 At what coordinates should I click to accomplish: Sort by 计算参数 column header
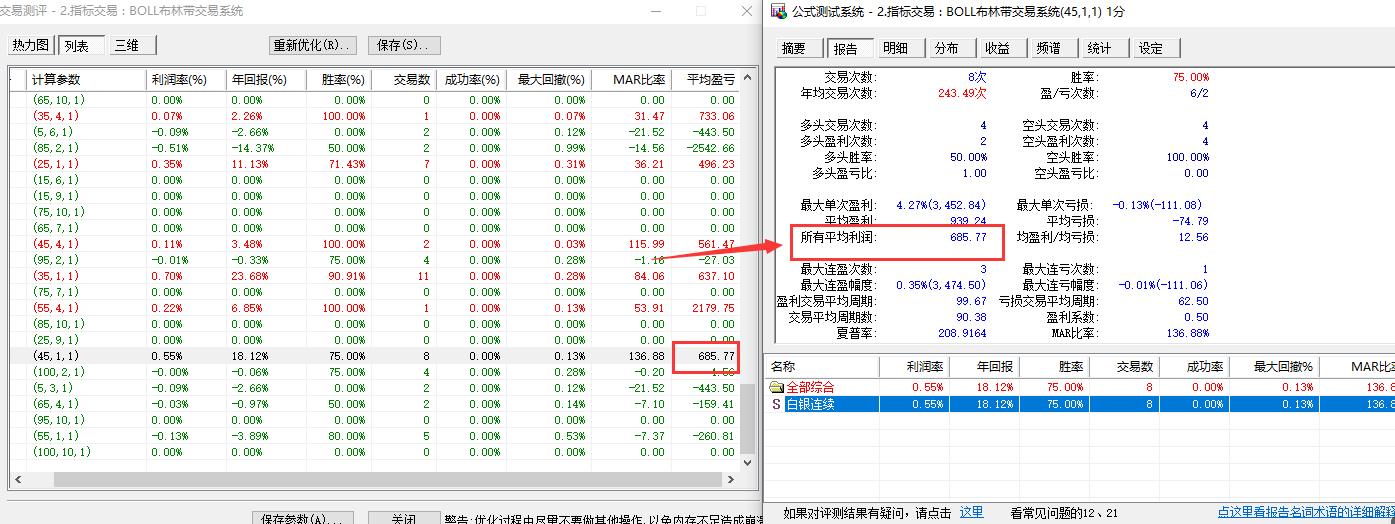click(86, 79)
